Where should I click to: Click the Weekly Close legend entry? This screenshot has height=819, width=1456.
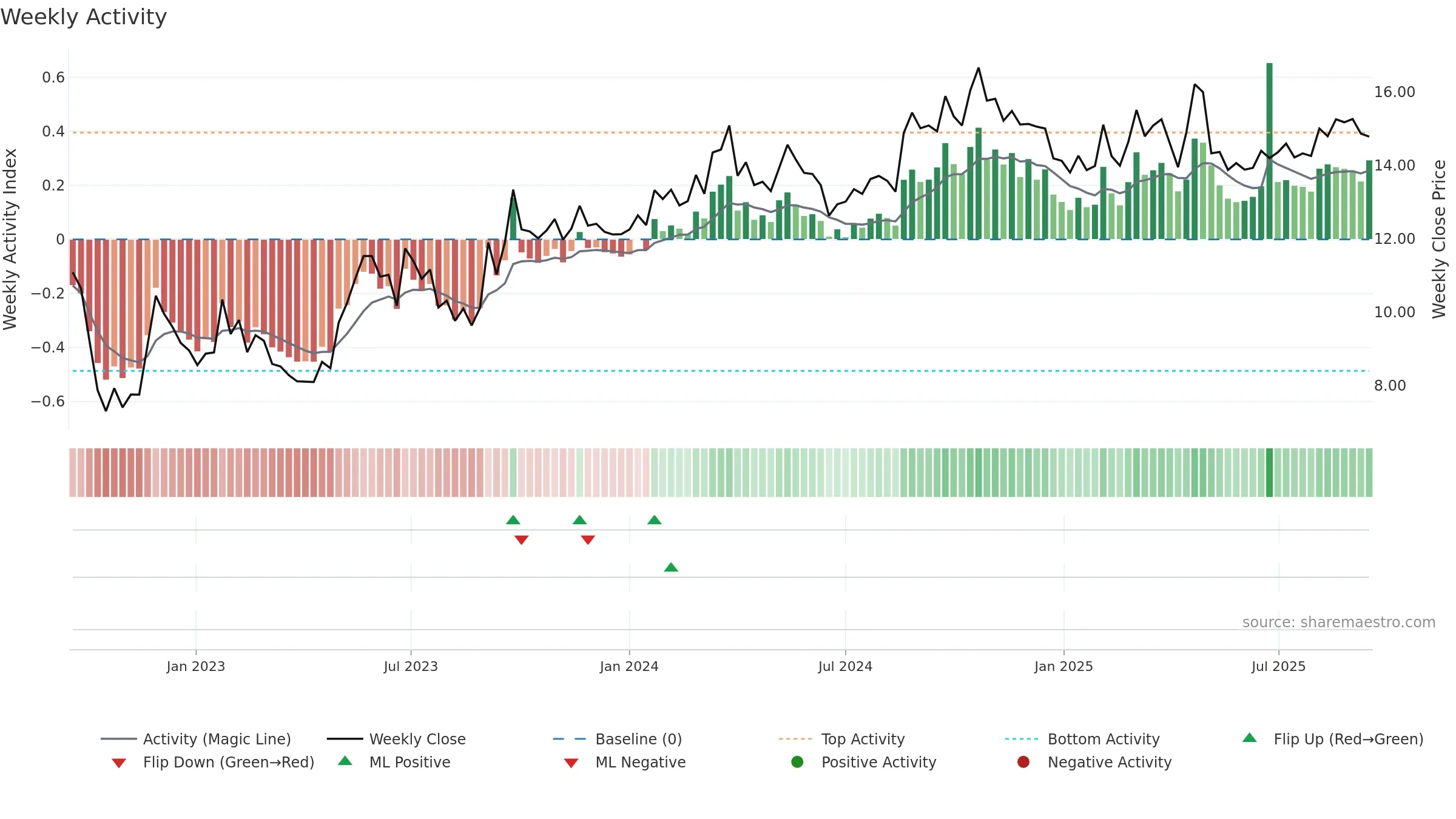point(396,739)
